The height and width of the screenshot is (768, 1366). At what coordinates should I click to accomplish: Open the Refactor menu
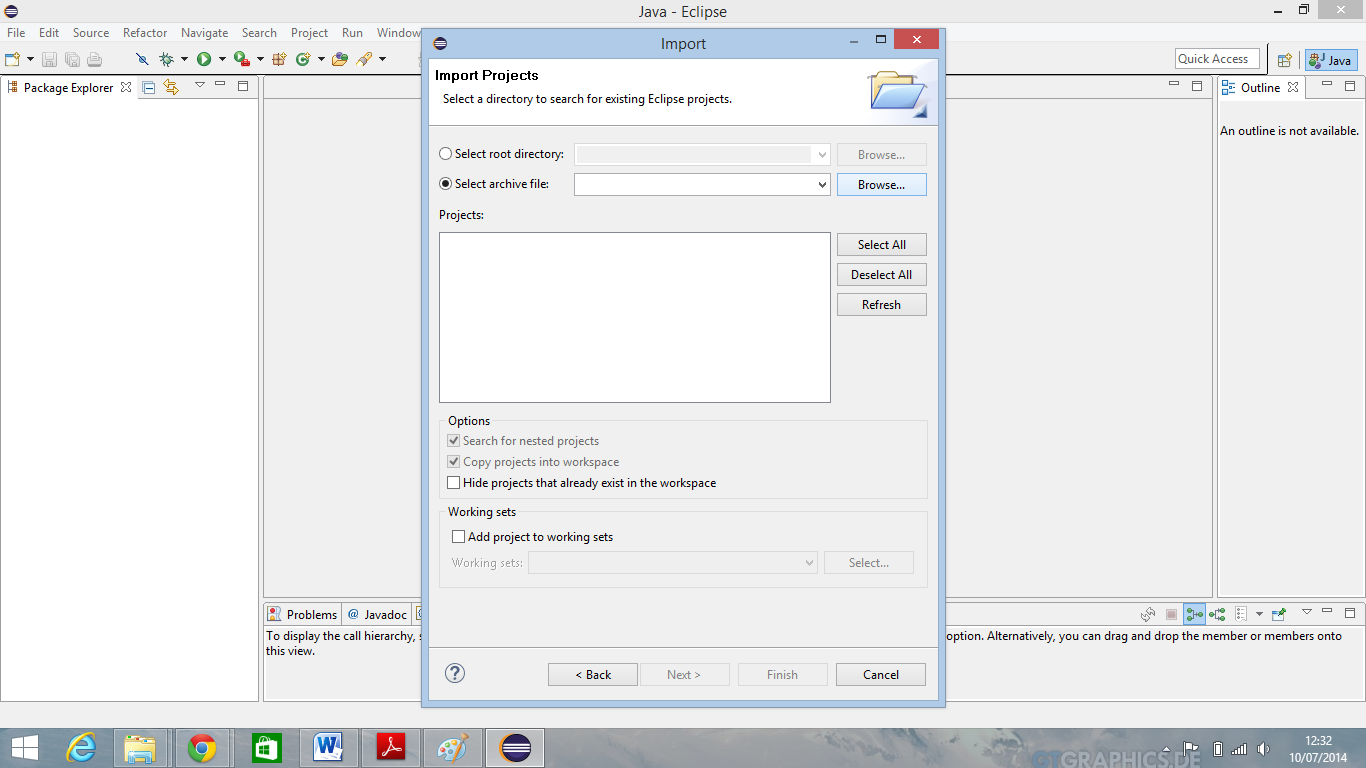pyautogui.click(x=145, y=33)
